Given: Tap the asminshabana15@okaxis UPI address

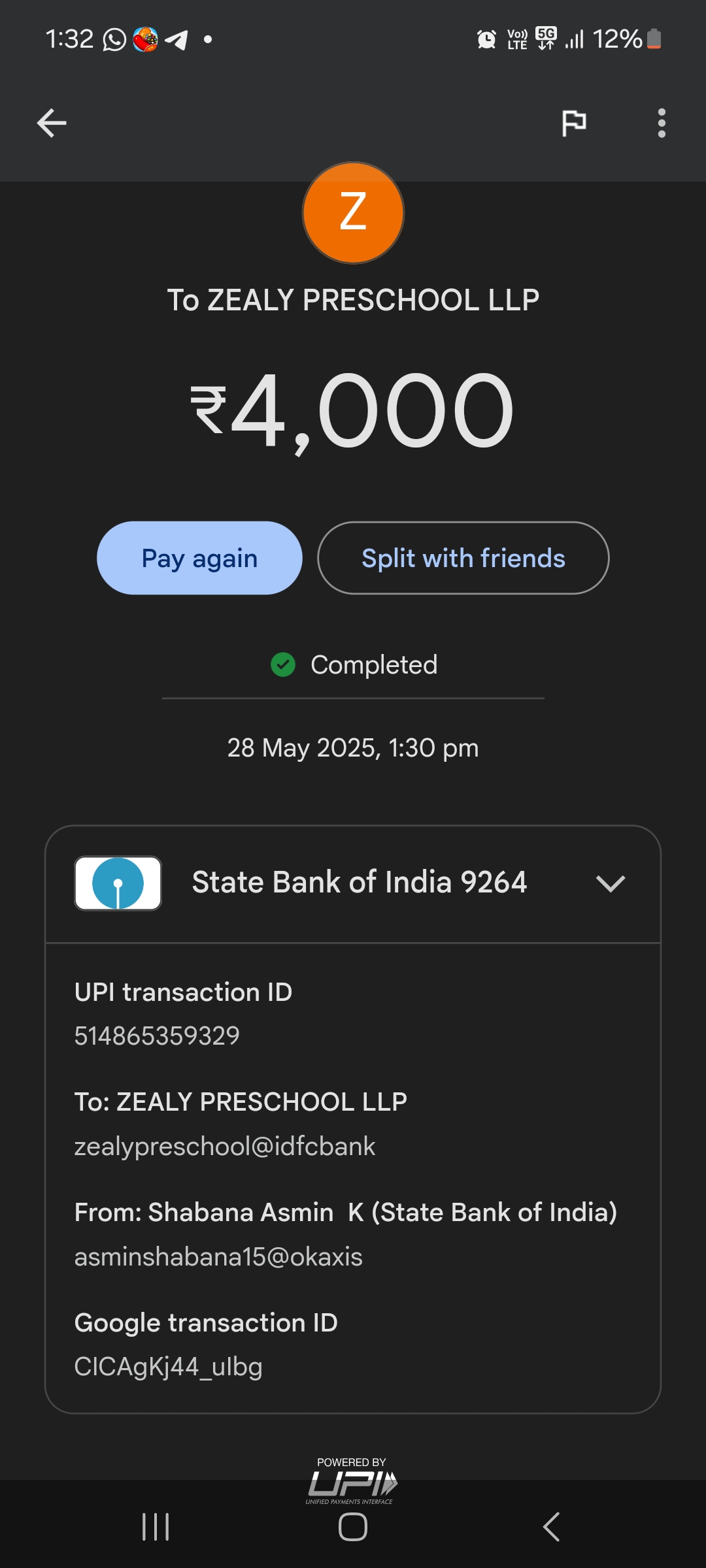Looking at the screenshot, I should pos(218,1257).
